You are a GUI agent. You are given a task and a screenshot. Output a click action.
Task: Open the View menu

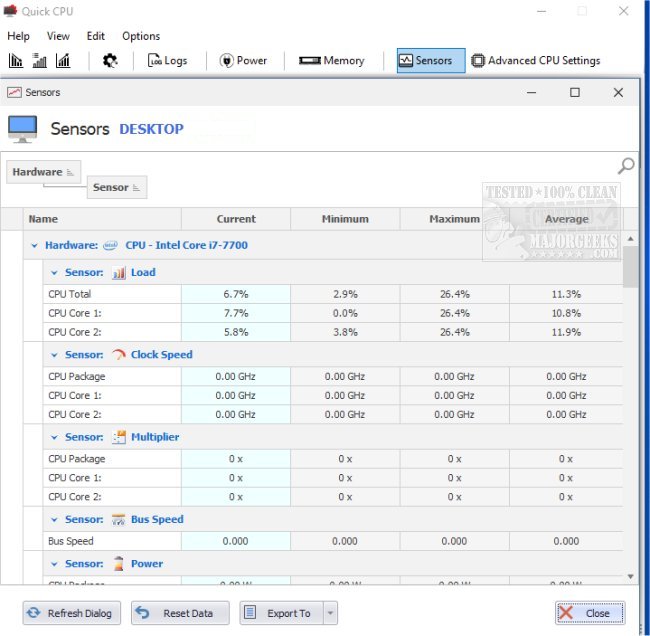[58, 36]
